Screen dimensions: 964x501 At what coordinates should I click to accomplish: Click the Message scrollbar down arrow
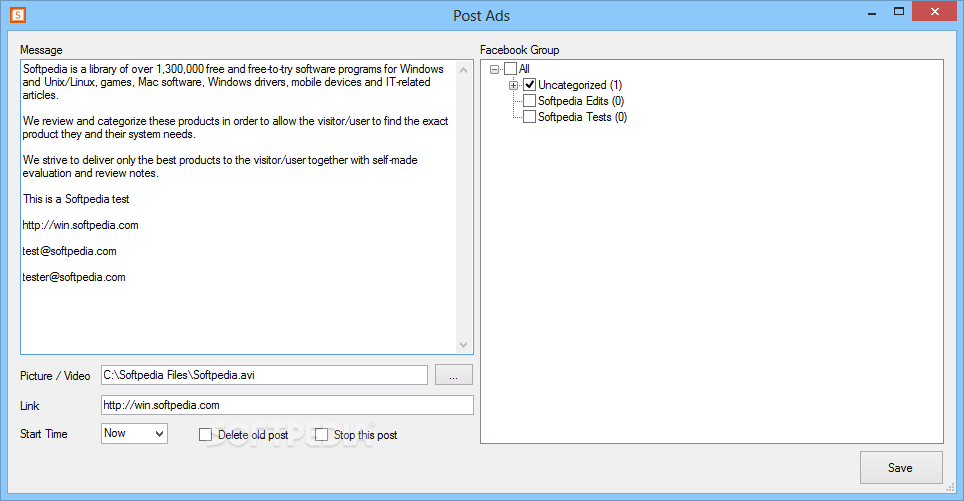point(464,345)
